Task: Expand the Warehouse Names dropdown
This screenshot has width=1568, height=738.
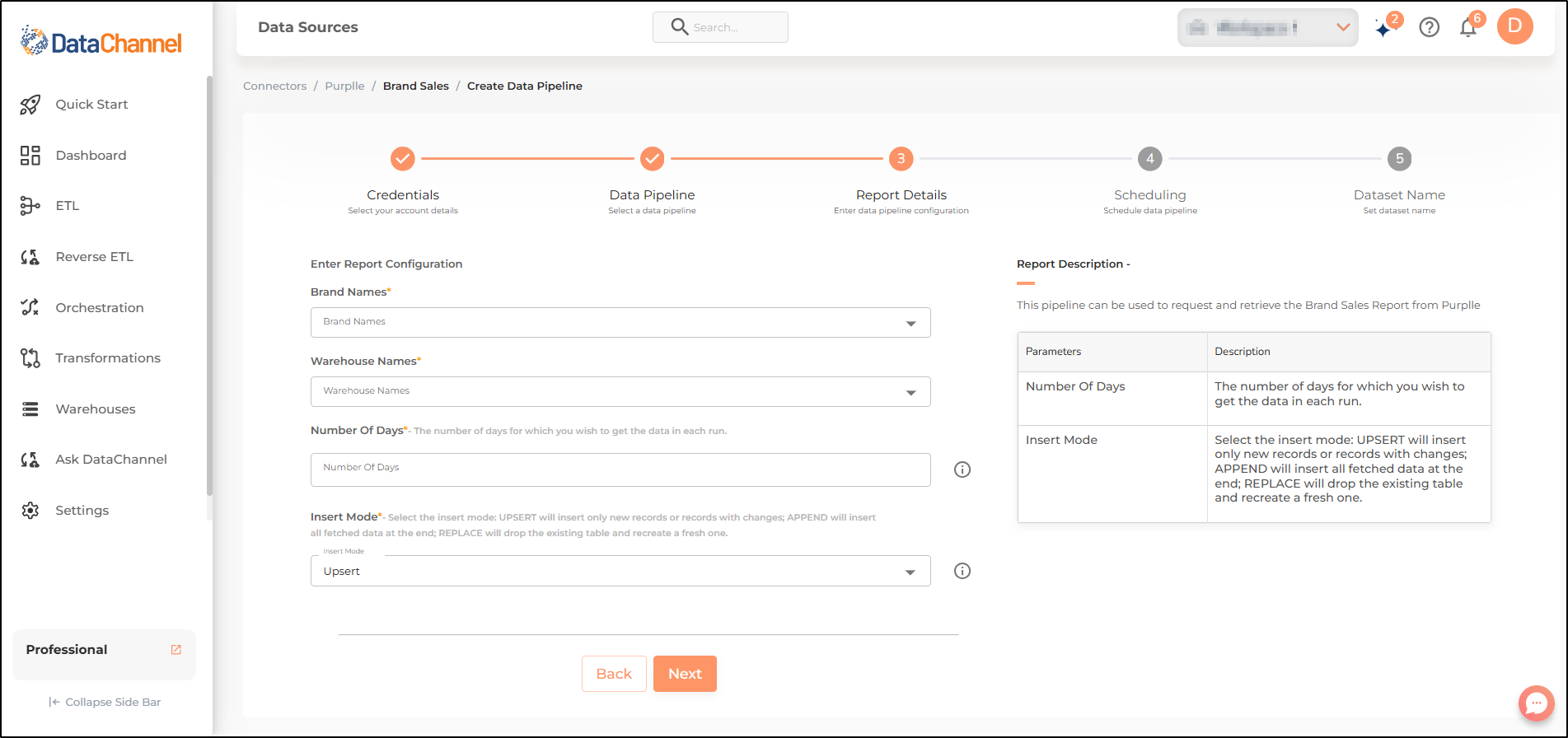Action: click(620, 391)
